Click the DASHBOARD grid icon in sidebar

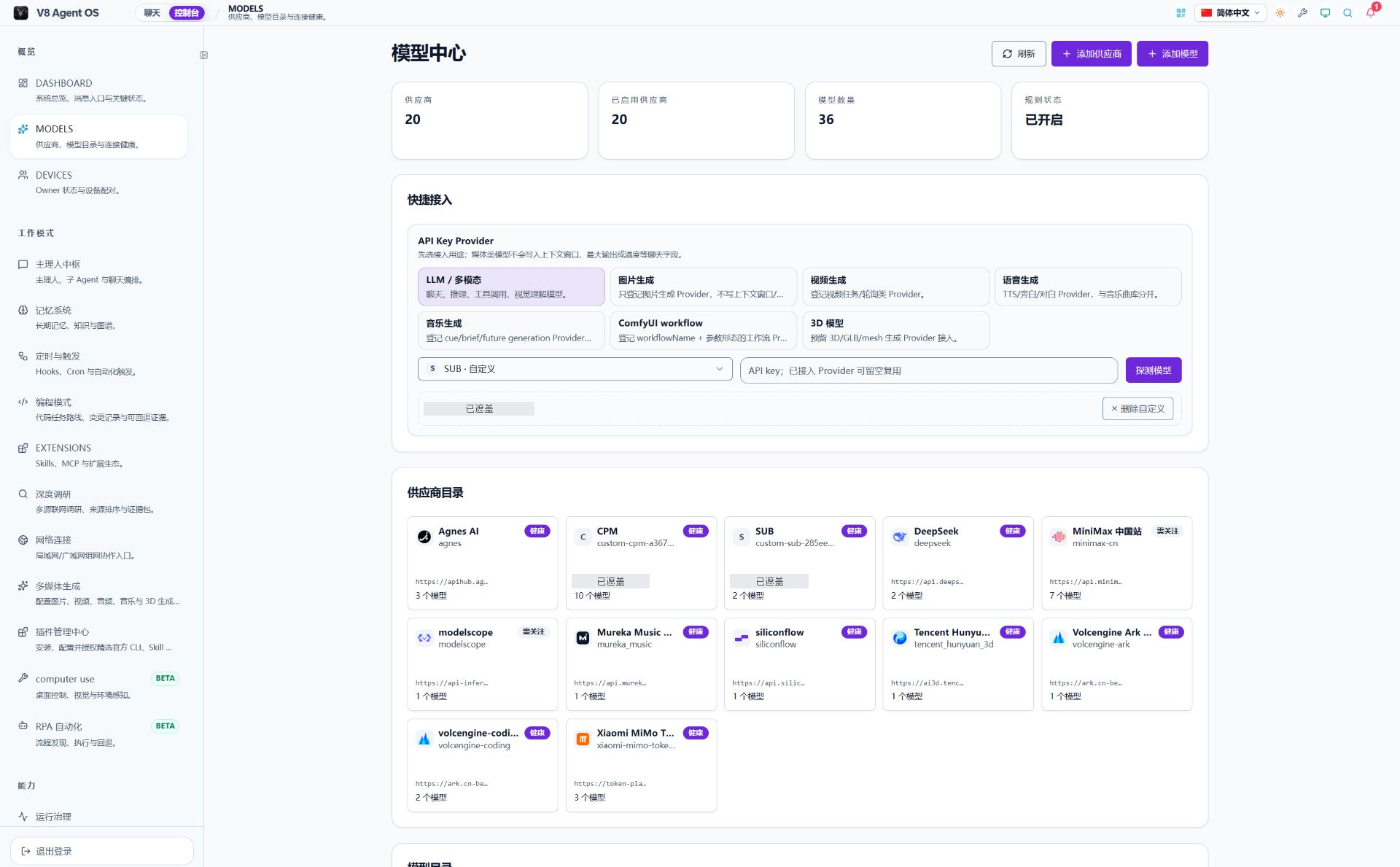(23, 83)
